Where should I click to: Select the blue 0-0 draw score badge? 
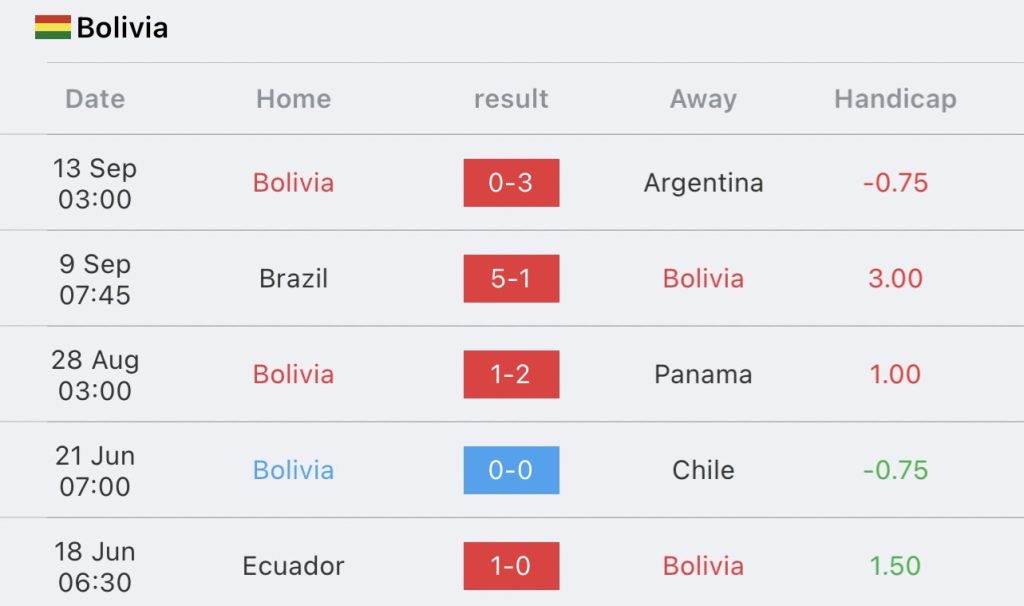coord(511,470)
